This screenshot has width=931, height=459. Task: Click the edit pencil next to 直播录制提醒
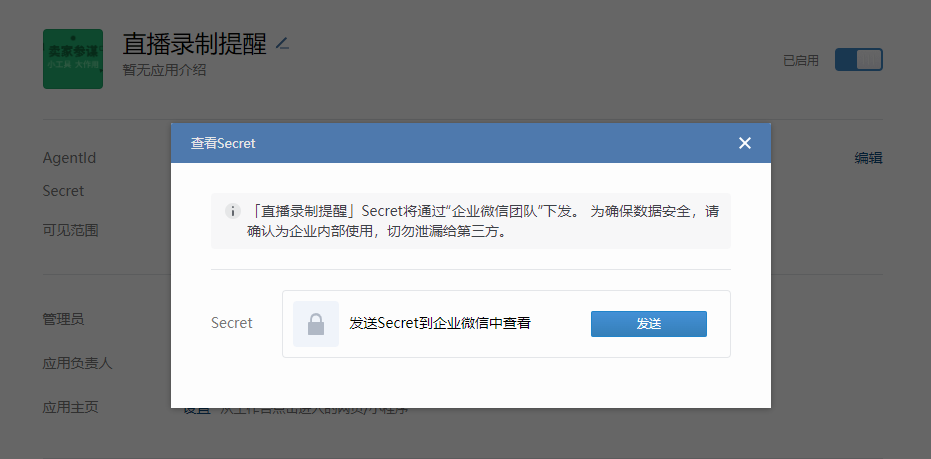coord(282,43)
